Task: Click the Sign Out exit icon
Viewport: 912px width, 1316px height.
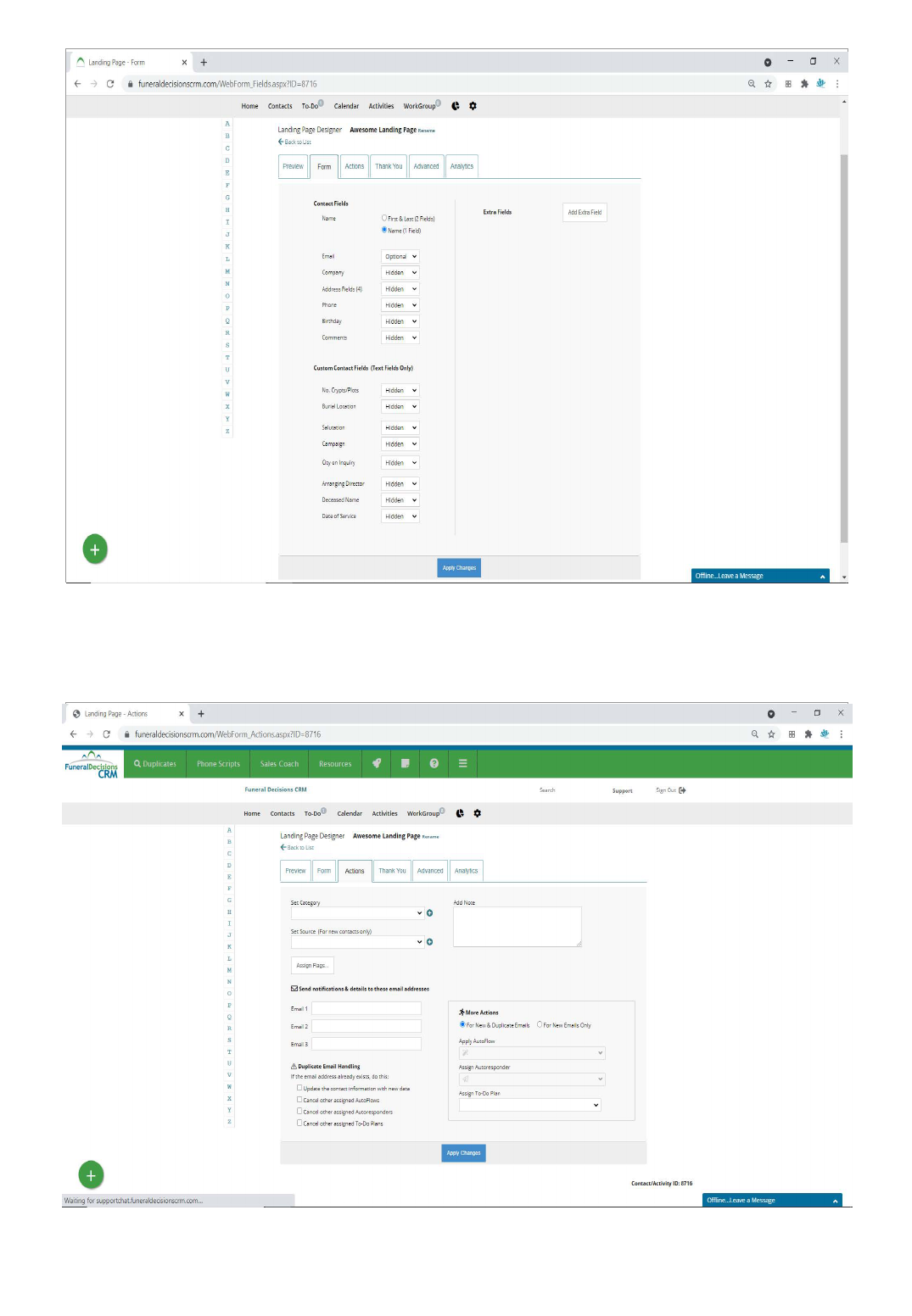Action: coord(682,790)
